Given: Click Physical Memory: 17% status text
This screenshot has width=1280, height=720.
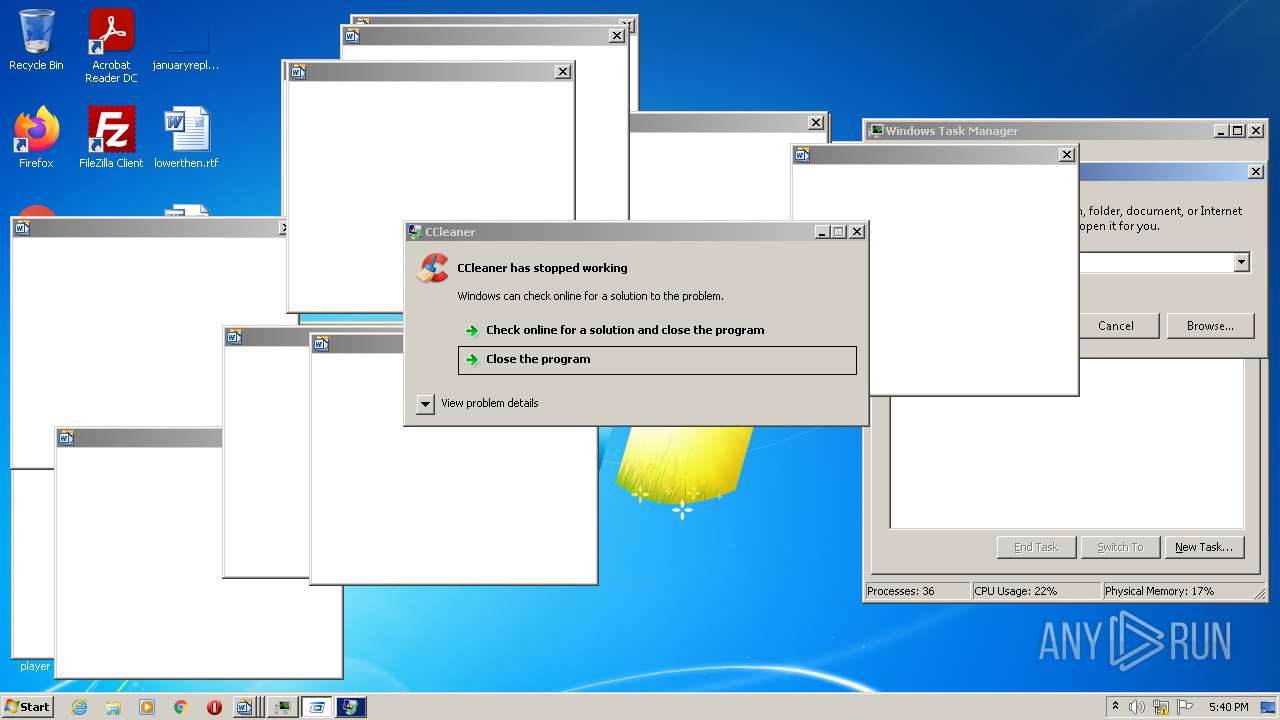Looking at the screenshot, I should [1159, 591].
